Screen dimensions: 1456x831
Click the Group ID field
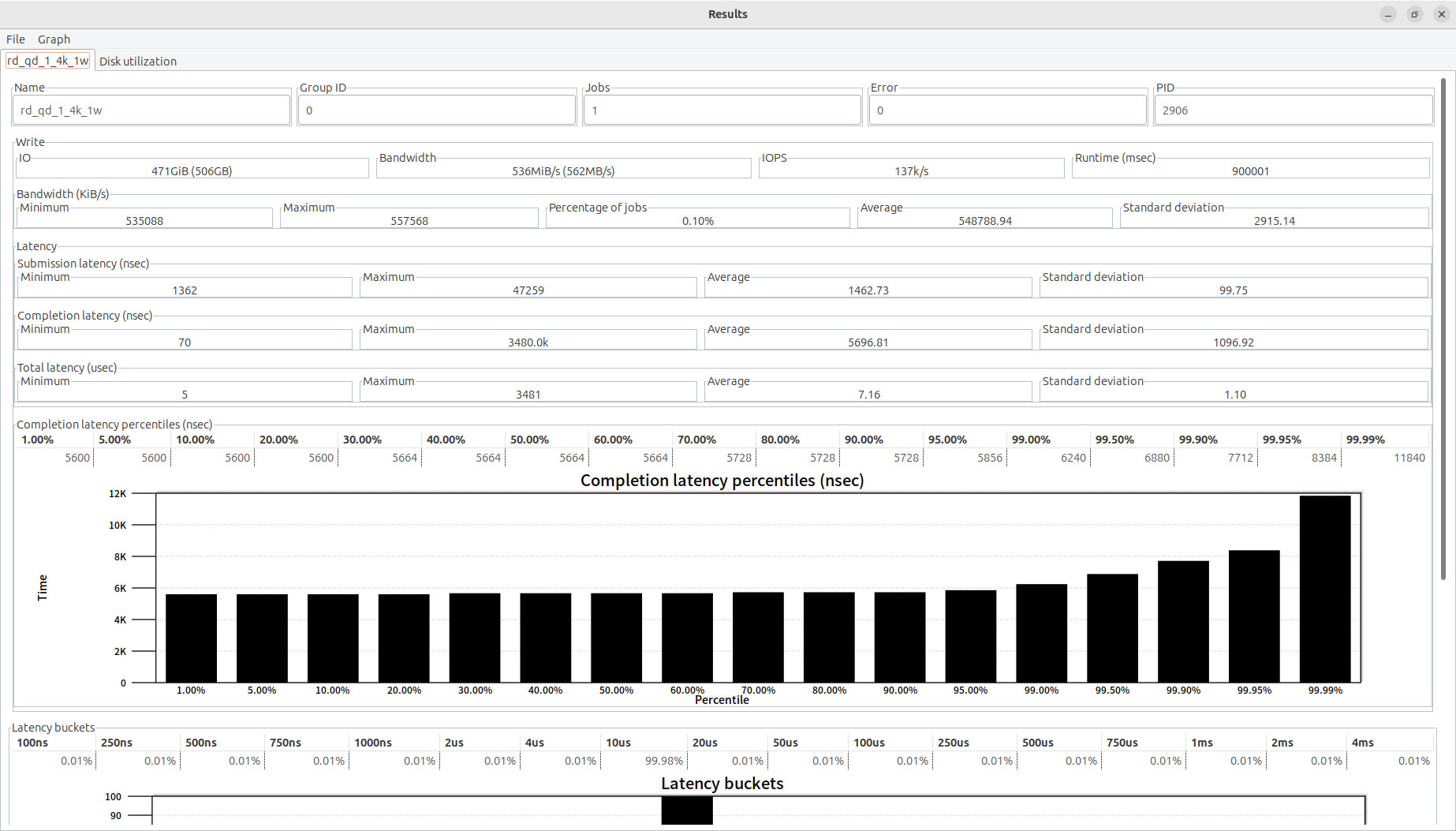tap(437, 110)
